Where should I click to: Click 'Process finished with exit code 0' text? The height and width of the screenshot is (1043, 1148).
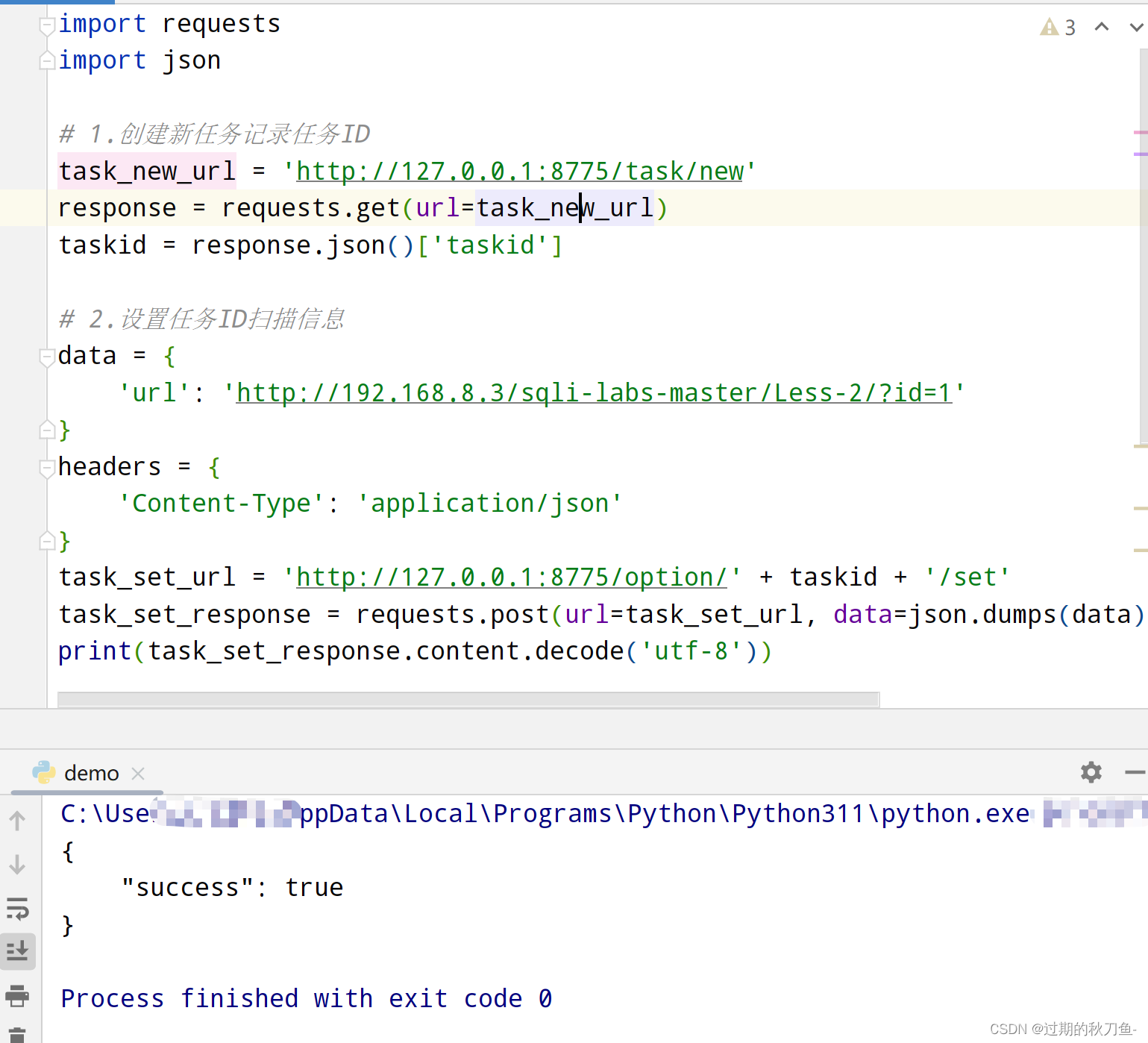coord(307,998)
